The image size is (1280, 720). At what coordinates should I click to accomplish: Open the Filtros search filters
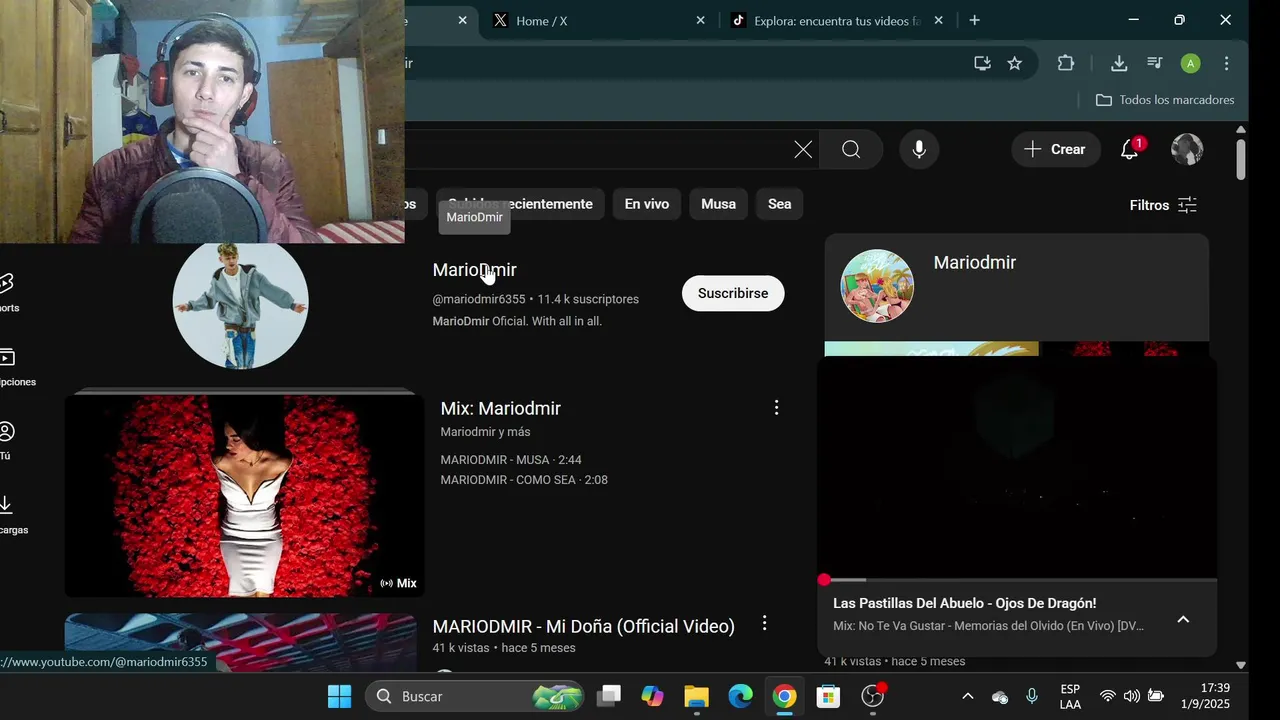click(1163, 205)
